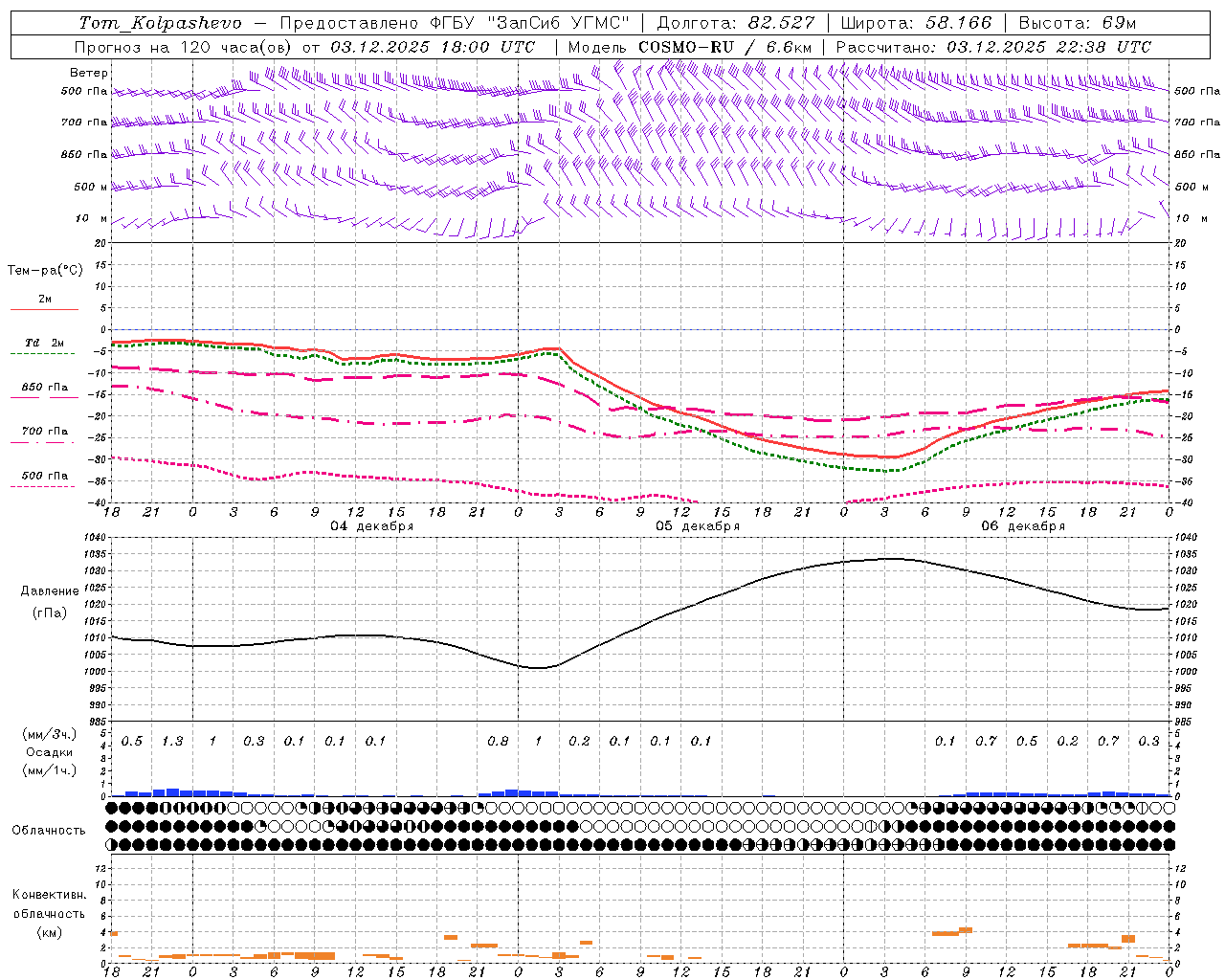Select the model label COSMO-RU / 6.6км
Image resolution: width=1225 pixels, height=980 pixels.
(x=724, y=47)
